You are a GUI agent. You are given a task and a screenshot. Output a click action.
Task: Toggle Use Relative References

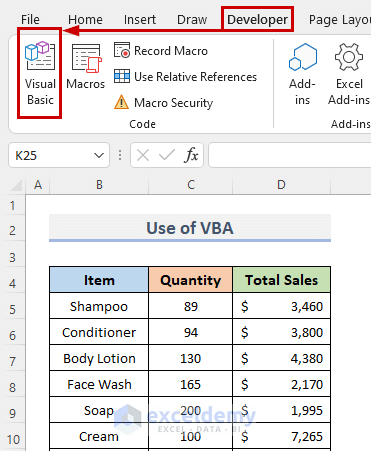pos(185,77)
